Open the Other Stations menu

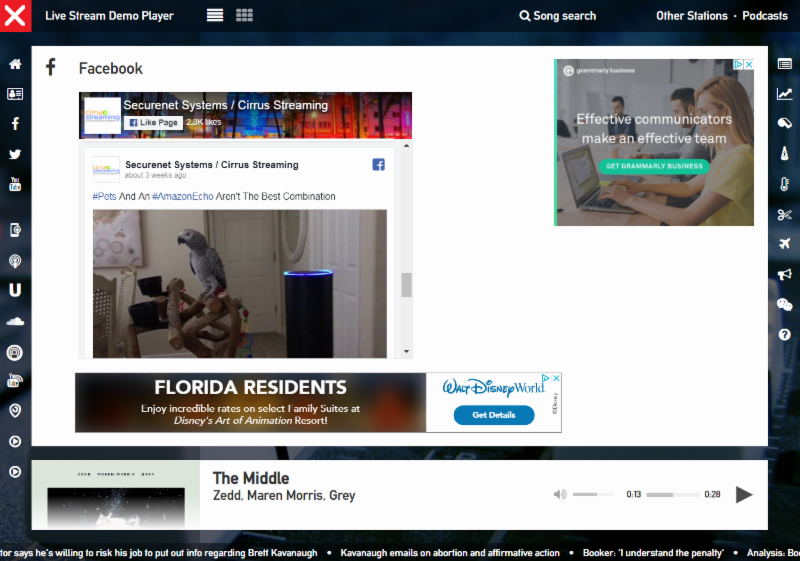[x=691, y=16]
